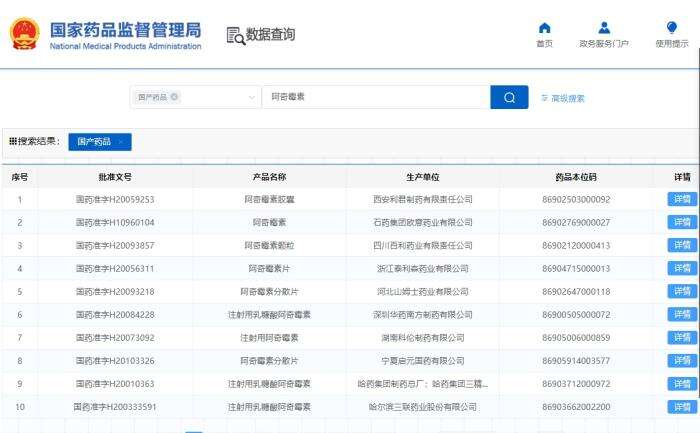Screen dimensions: 700x433
Task: Open 详情 for 阿奇霉素片 row 4
Action: click(x=682, y=268)
